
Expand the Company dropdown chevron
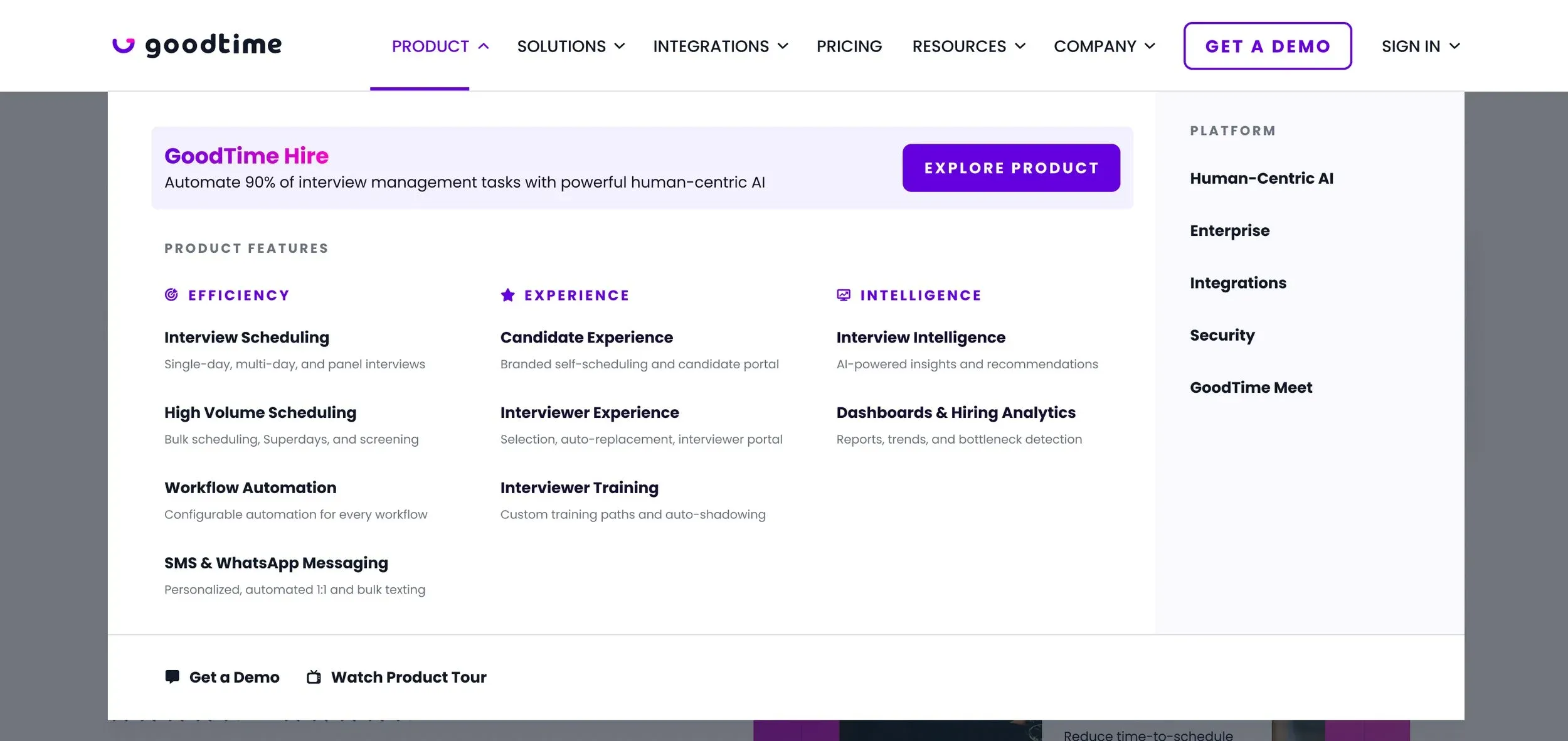point(1150,46)
